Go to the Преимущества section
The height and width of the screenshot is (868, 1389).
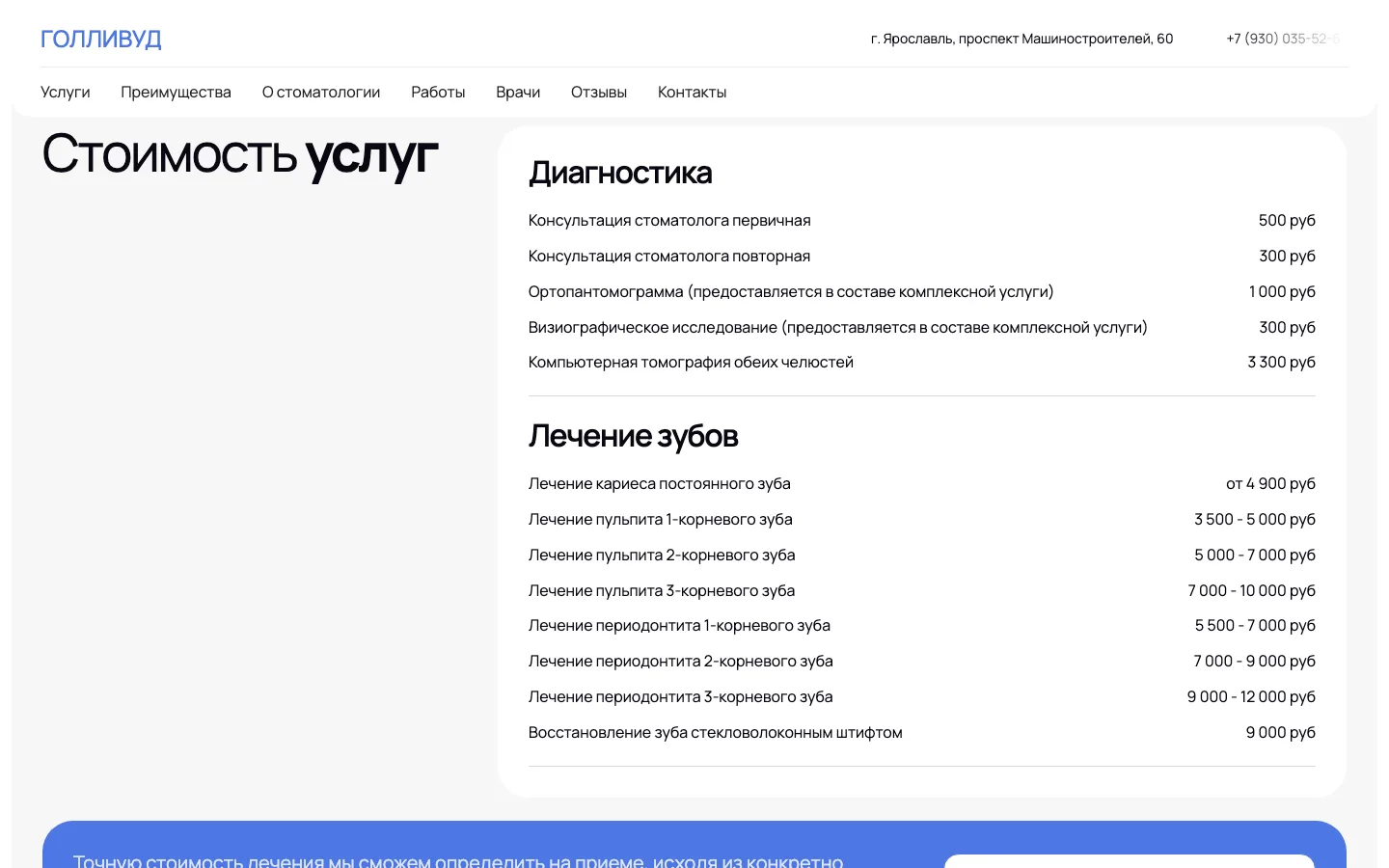(176, 93)
